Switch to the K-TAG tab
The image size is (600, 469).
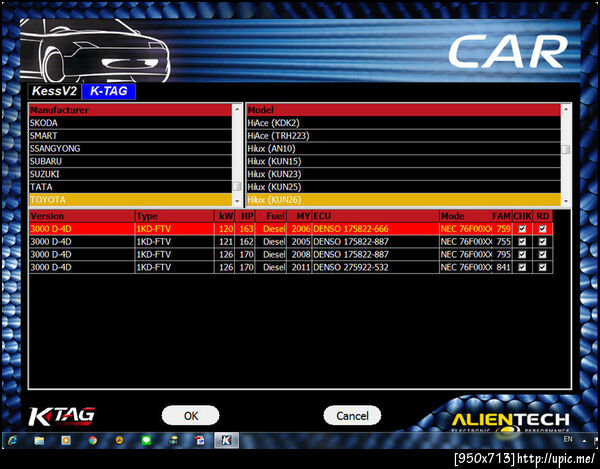point(109,91)
